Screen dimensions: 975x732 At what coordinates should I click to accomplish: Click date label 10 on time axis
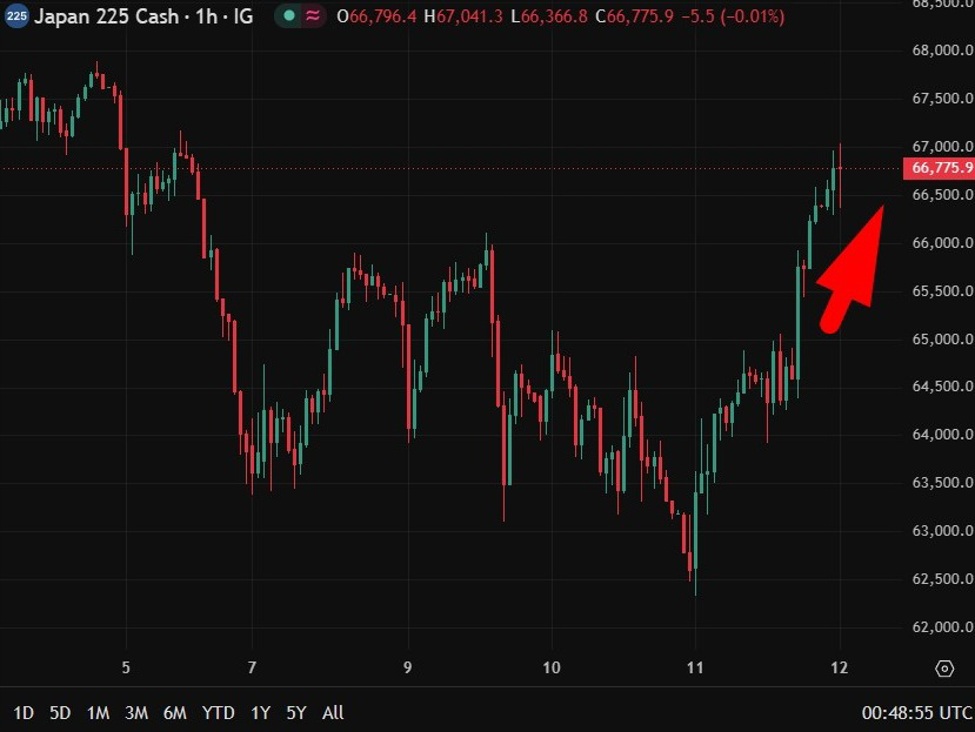coord(552,668)
